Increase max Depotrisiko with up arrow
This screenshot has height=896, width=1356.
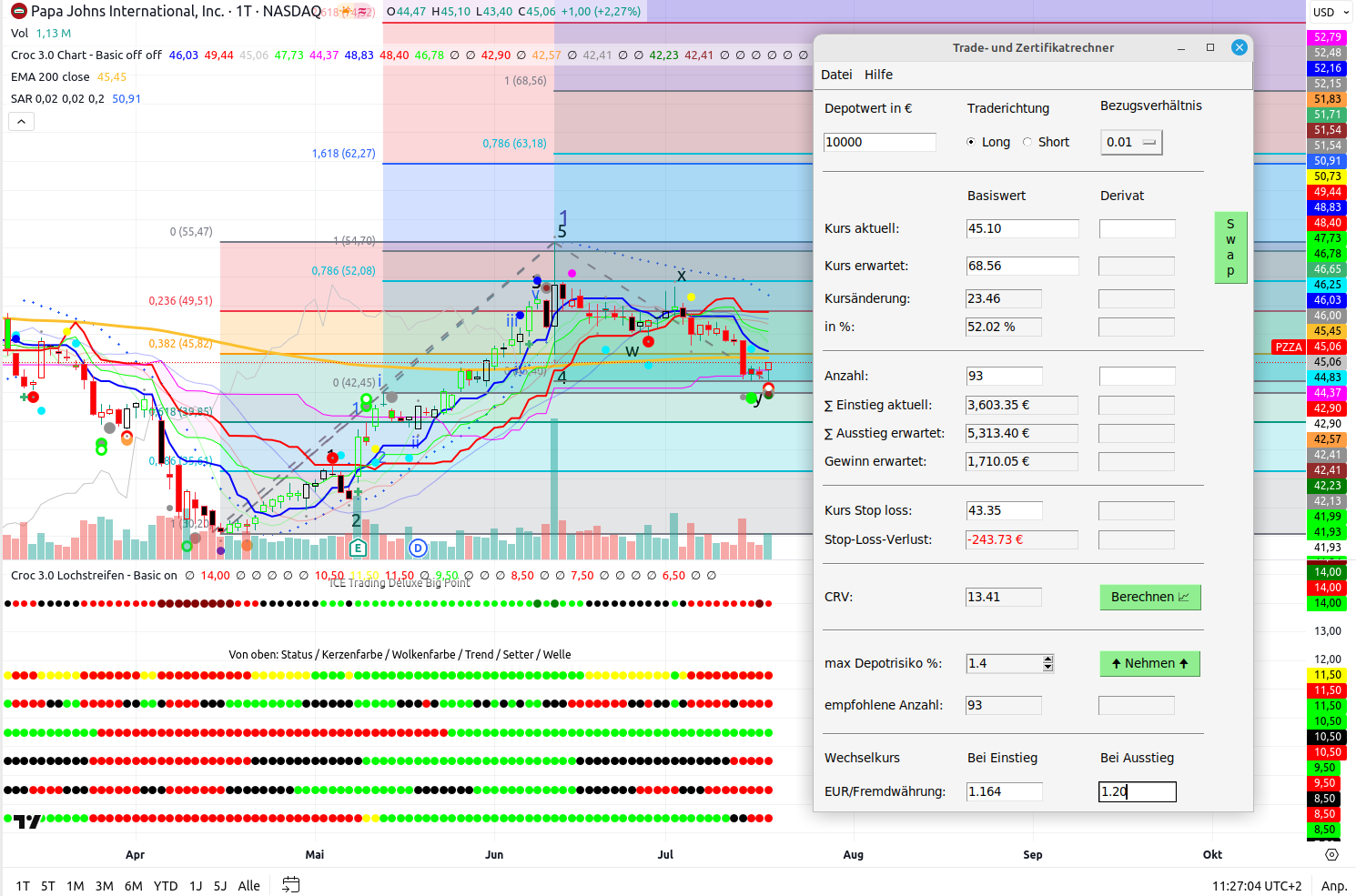pyautogui.click(x=1048, y=659)
